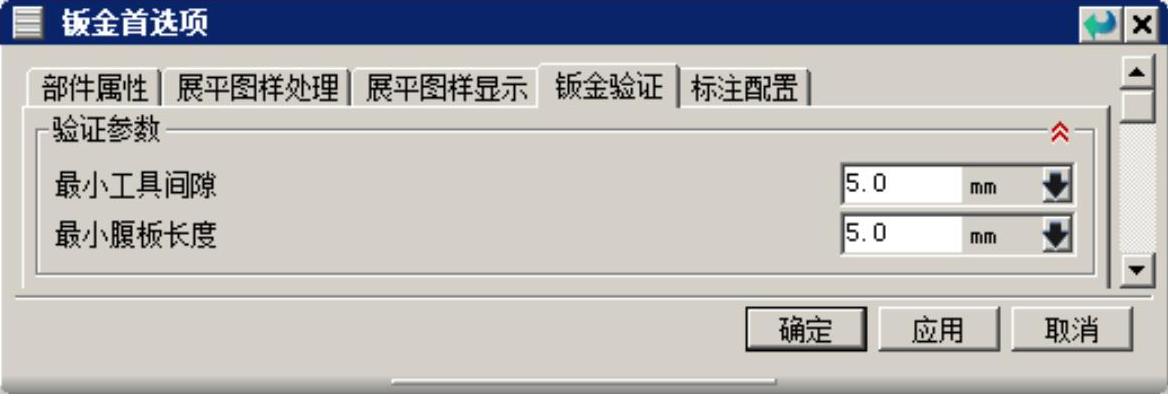This screenshot has height=400, width=1168.
Task: Click the scrollbar down arrow
Action: tap(1137, 270)
